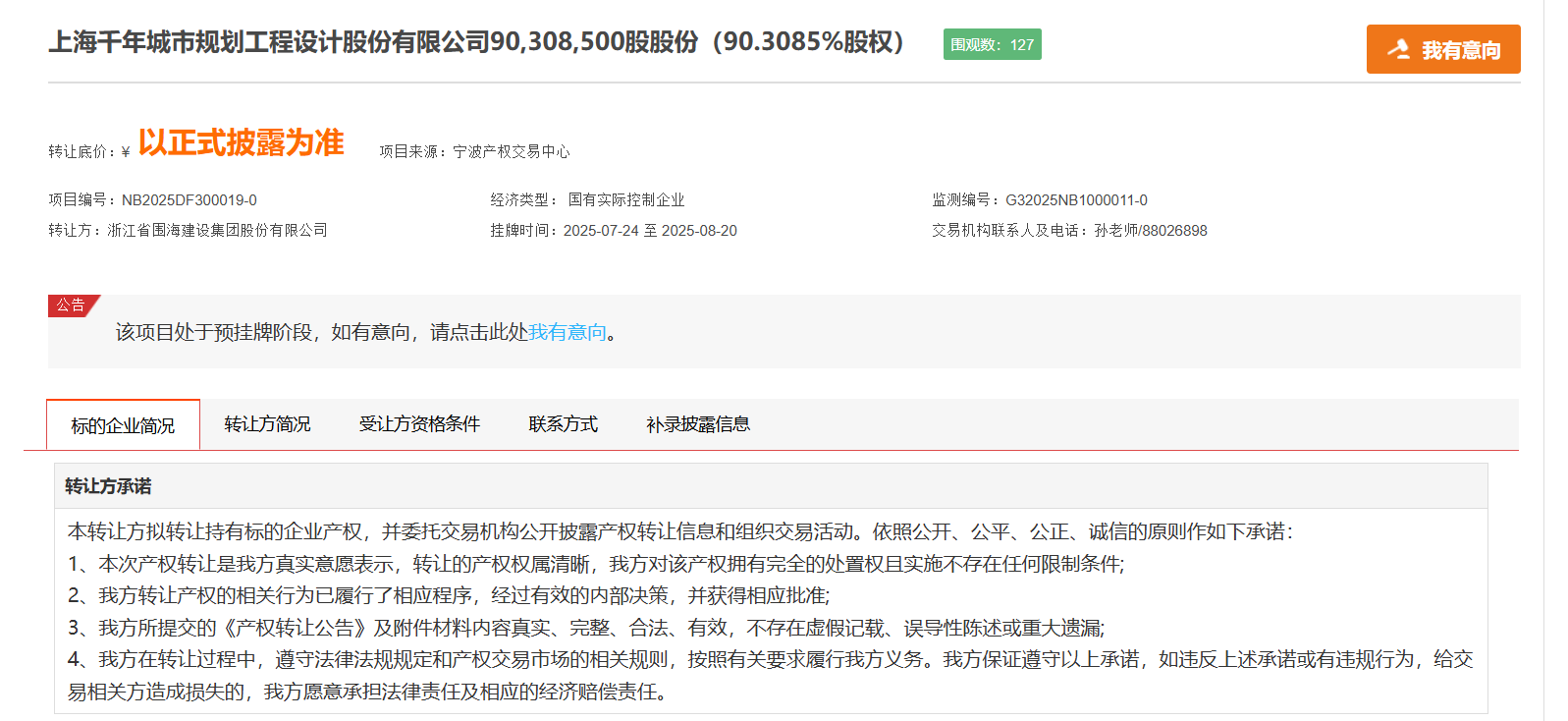Click commitment line starting with 1、本次产权转让

(x=596, y=564)
